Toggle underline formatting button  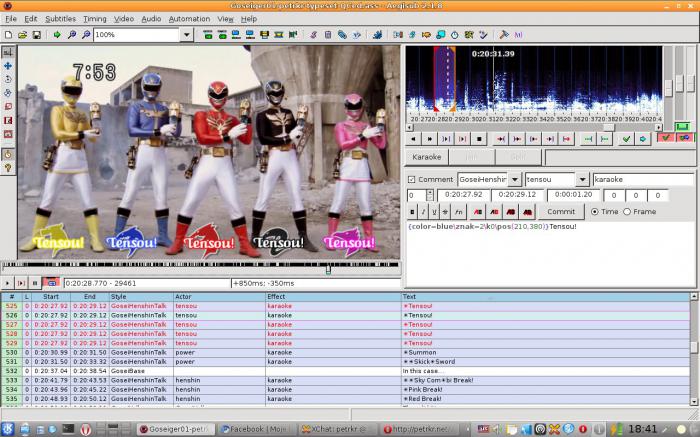click(x=434, y=212)
